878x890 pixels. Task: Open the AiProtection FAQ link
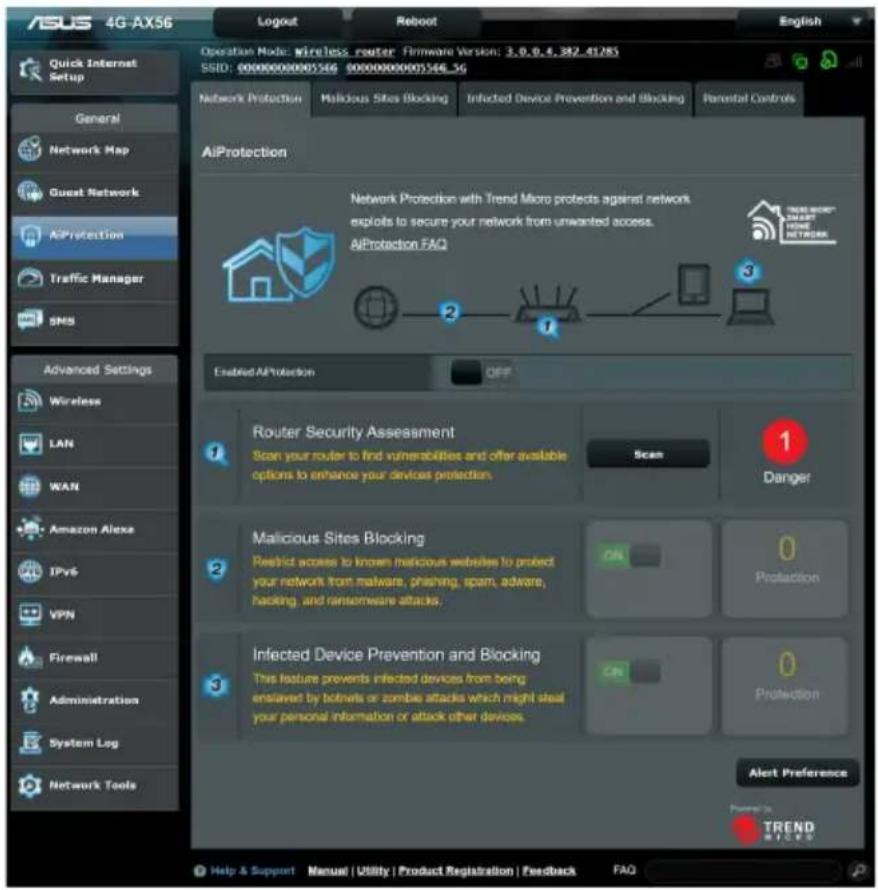(398, 244)
